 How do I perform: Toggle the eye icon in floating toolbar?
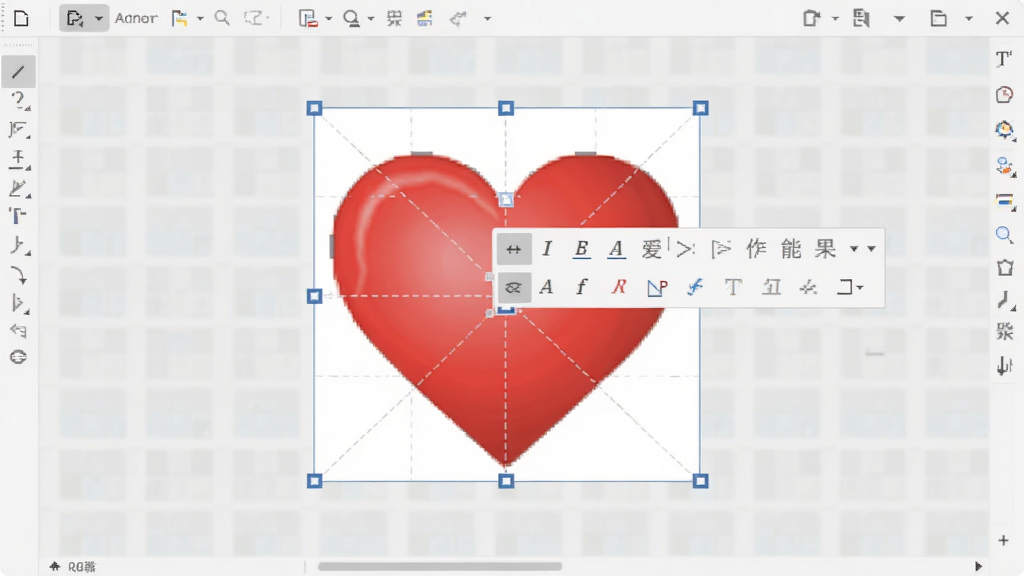tap(514, 287)
